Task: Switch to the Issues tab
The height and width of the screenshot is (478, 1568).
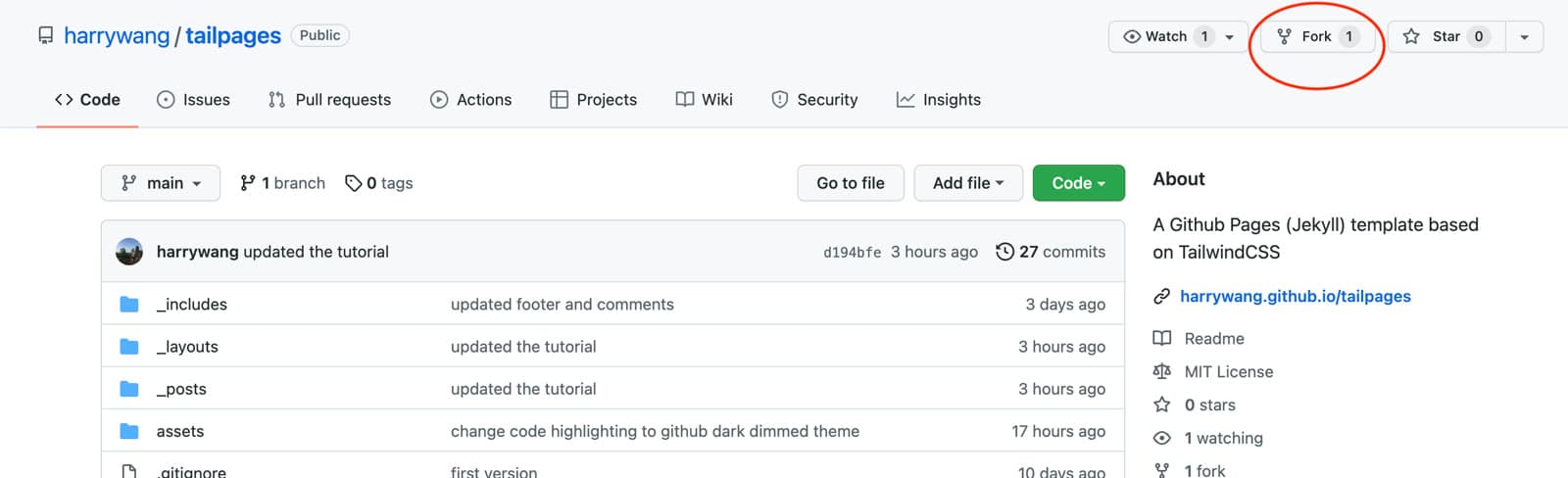Action: [193, 99]
